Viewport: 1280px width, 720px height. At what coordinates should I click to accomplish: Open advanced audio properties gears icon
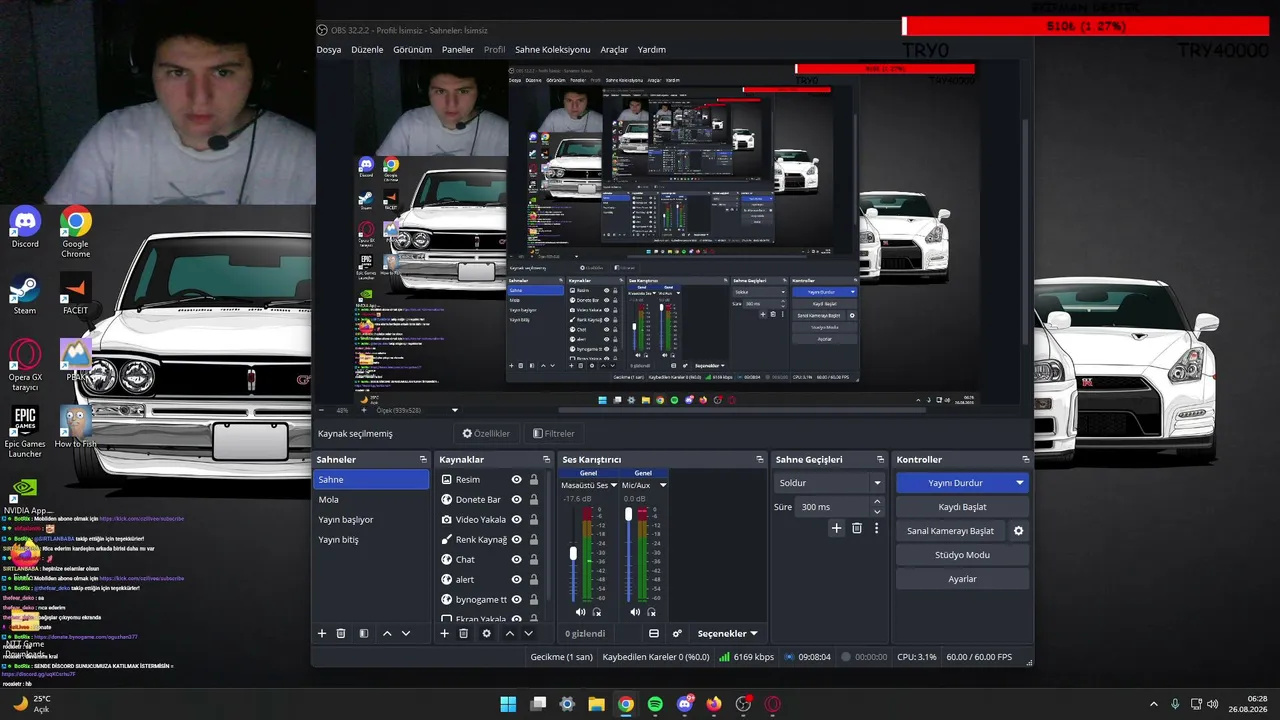click(677, 633)
